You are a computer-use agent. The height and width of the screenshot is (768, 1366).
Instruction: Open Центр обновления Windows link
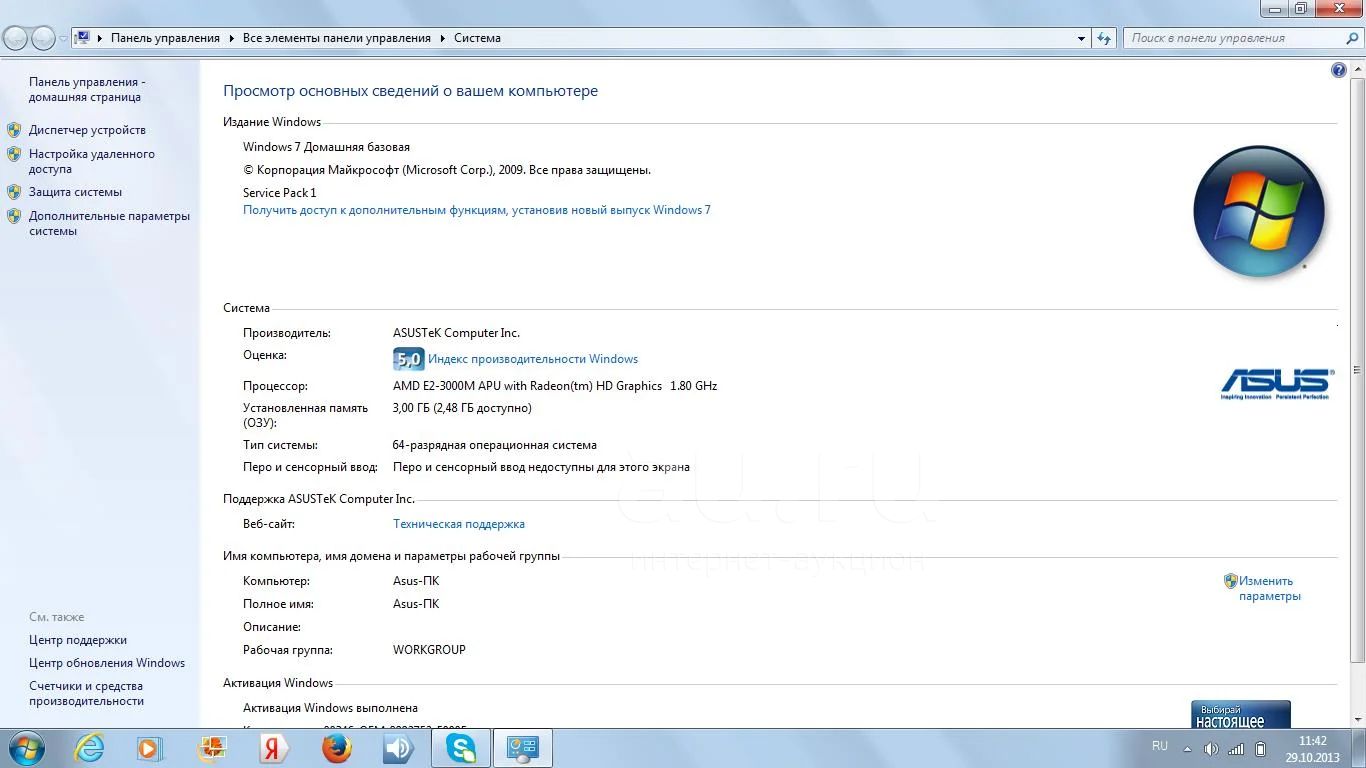(x=107, y=663)
